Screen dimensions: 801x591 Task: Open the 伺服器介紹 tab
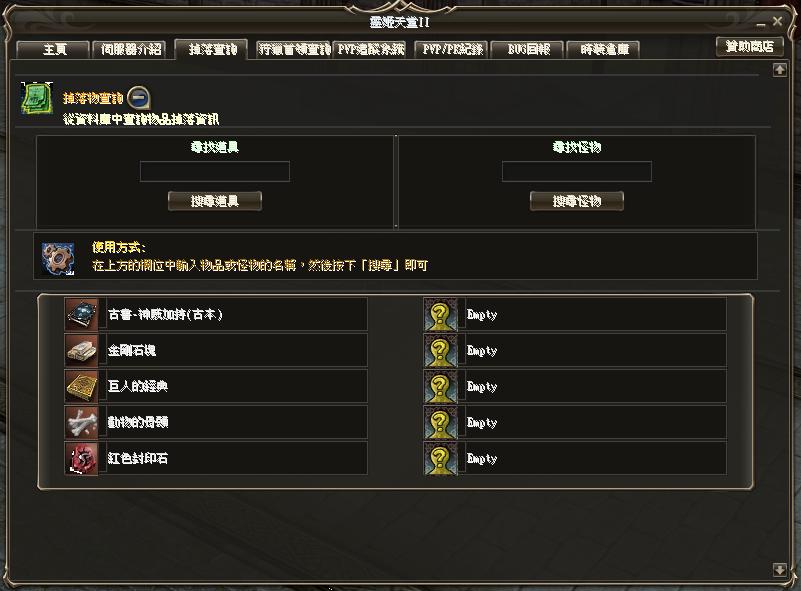point(130,50)
